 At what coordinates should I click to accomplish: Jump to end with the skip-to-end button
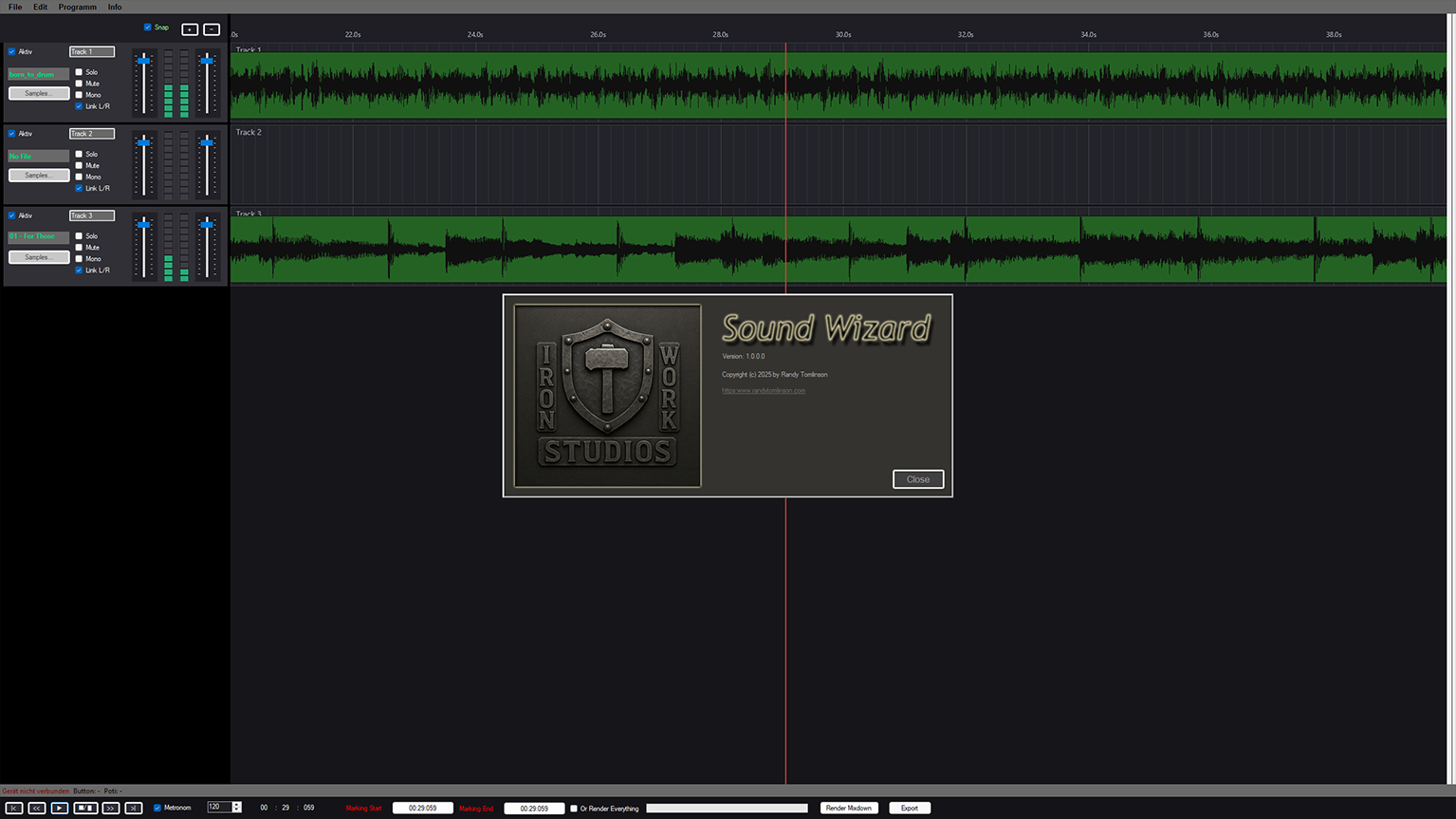click(134, 808)
